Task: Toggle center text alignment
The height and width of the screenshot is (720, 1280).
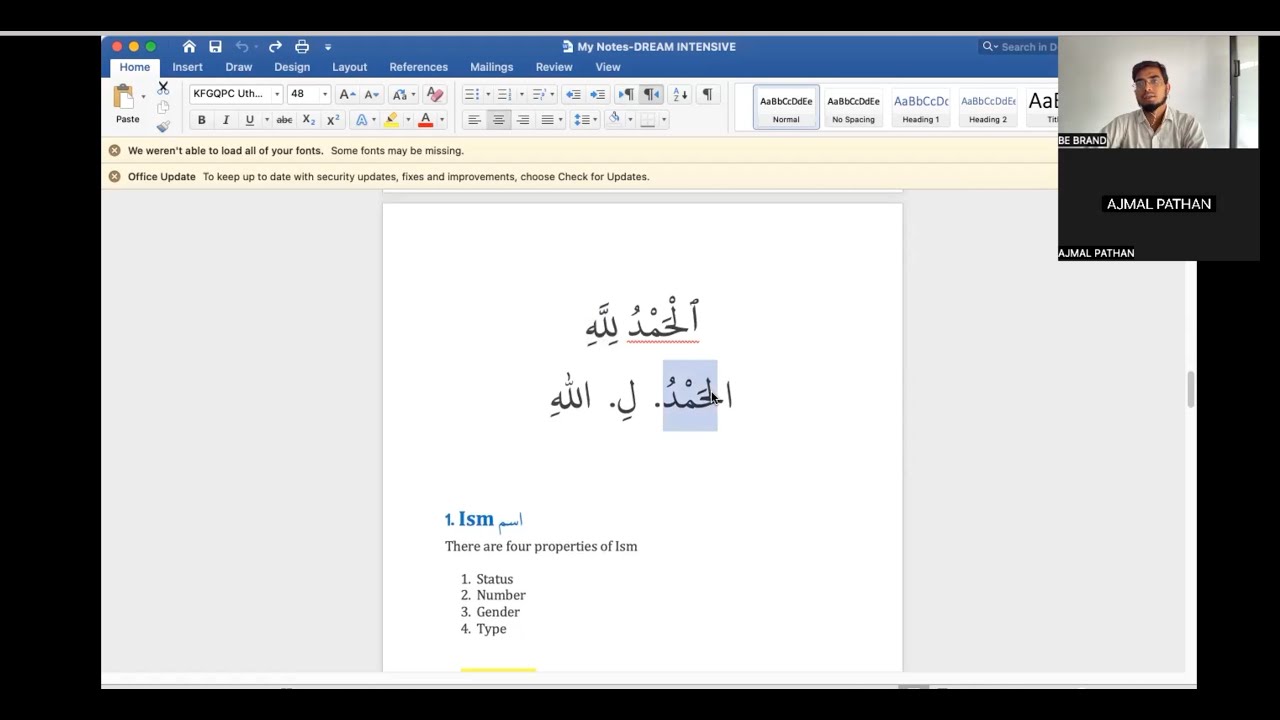Action: (498, 120)
